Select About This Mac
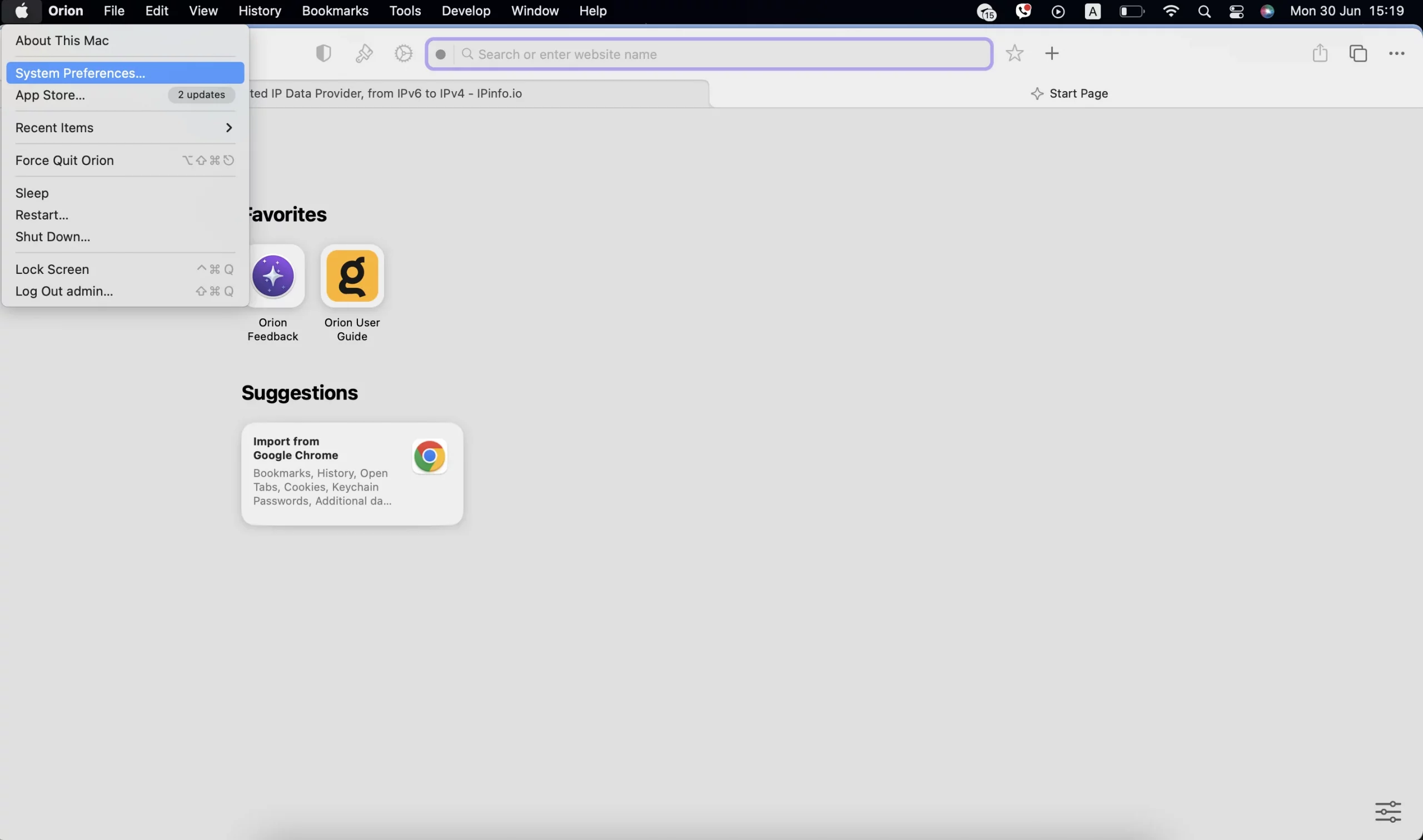 point(125,41)
